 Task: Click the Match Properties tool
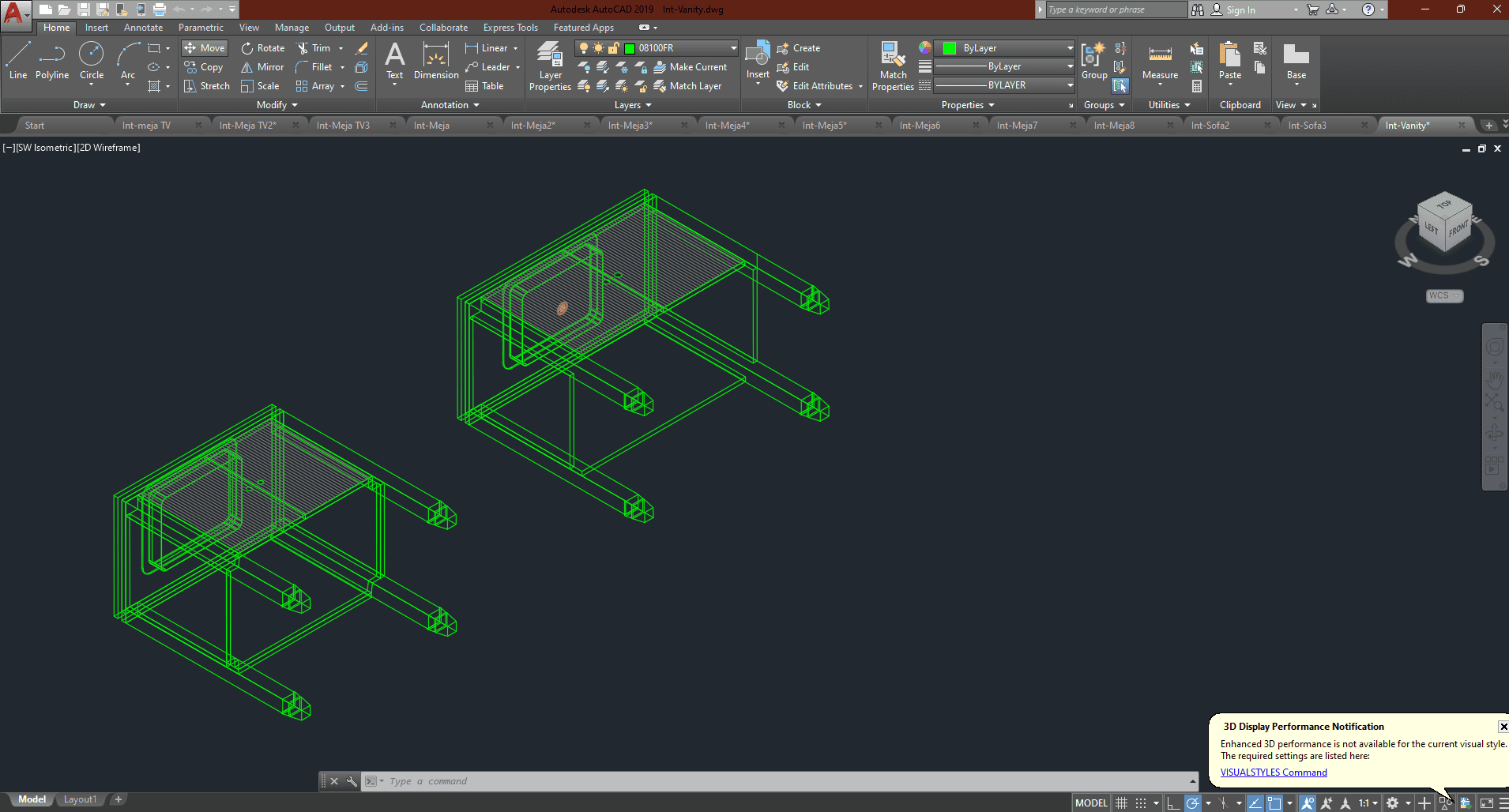coord(893,66)
